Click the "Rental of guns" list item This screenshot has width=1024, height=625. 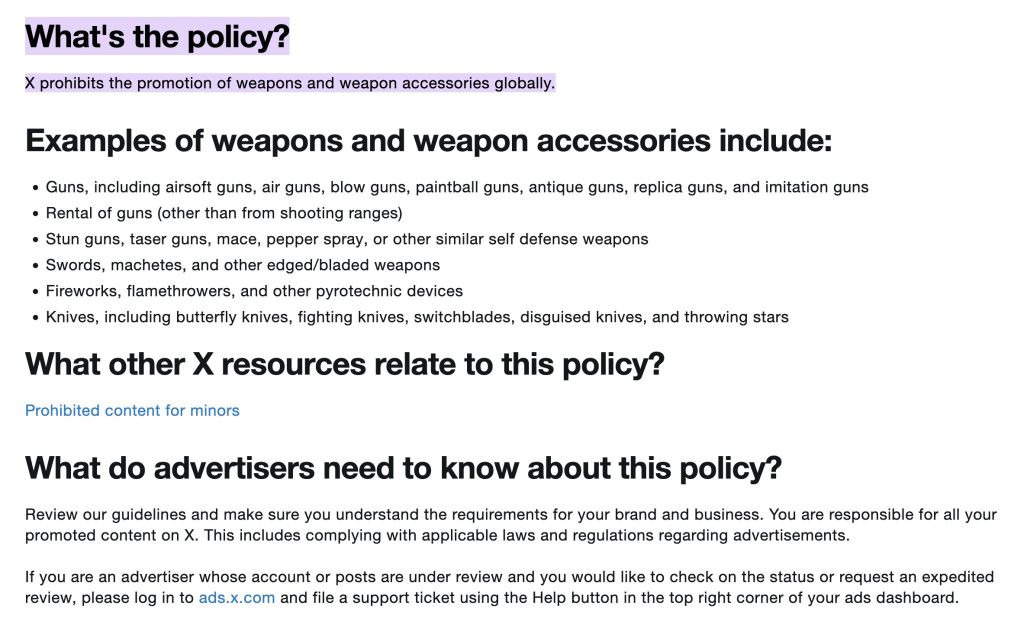coord(224,213)
